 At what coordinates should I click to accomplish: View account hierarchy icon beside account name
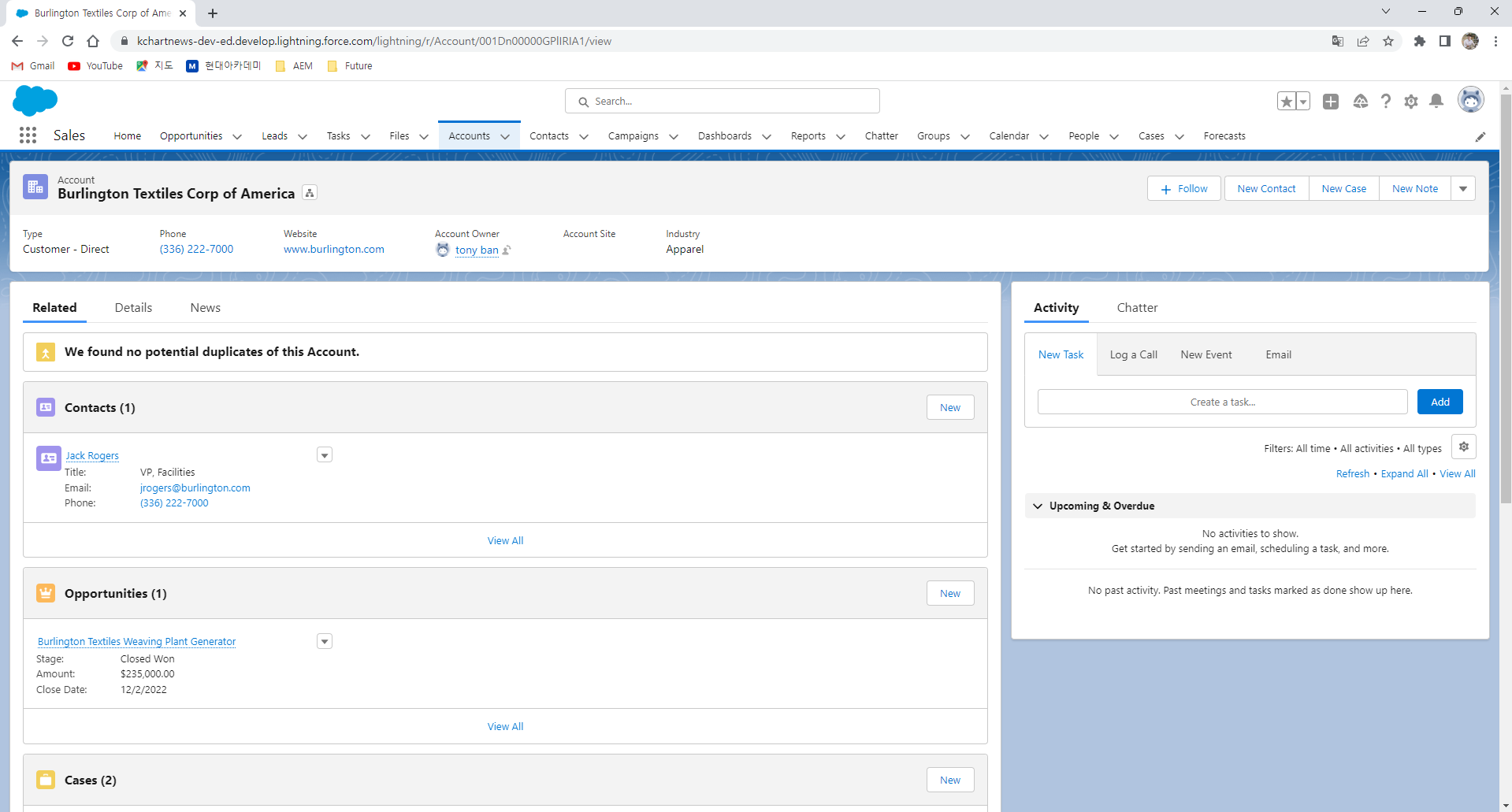pyautogui.click(x=310, y=193)
